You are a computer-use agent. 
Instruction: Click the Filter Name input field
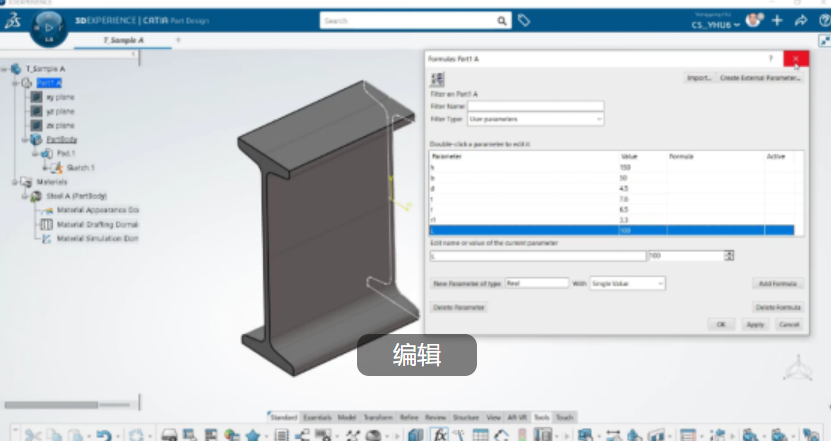(x=535, y=106)
